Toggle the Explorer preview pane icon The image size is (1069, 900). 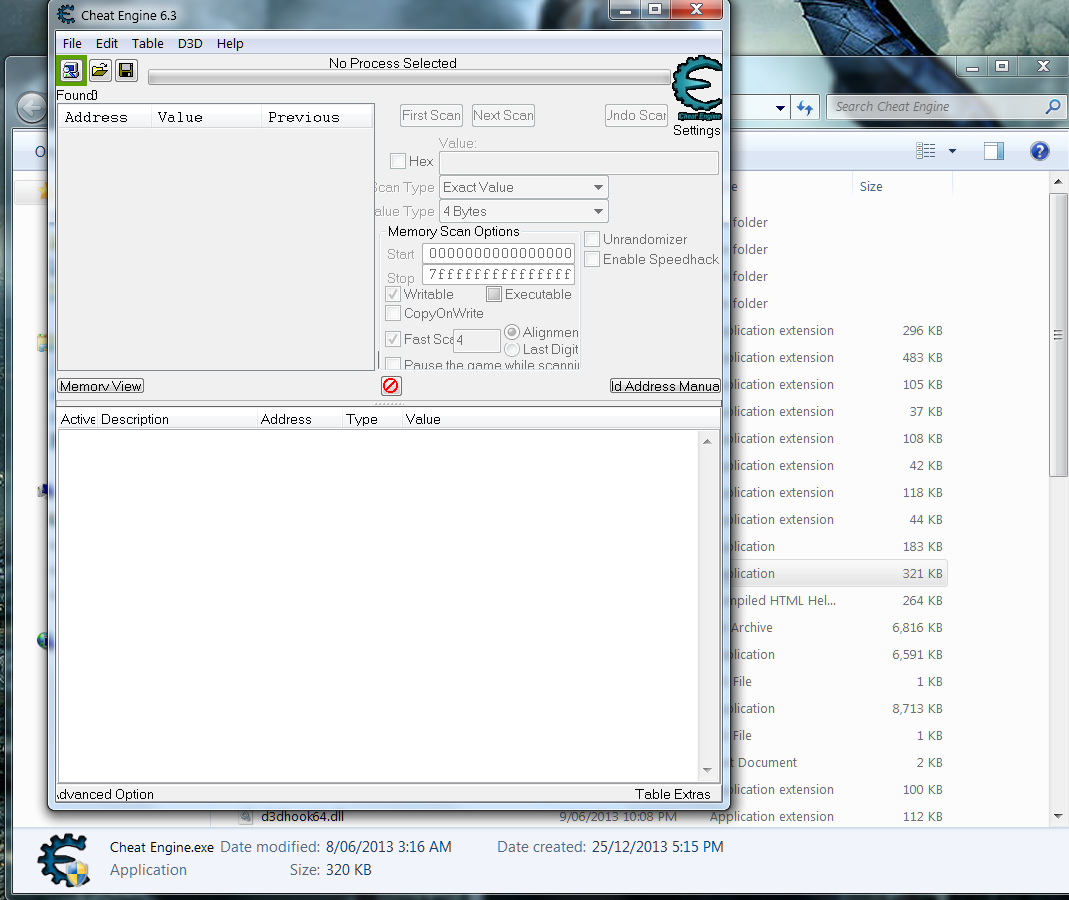coord(993,151)
